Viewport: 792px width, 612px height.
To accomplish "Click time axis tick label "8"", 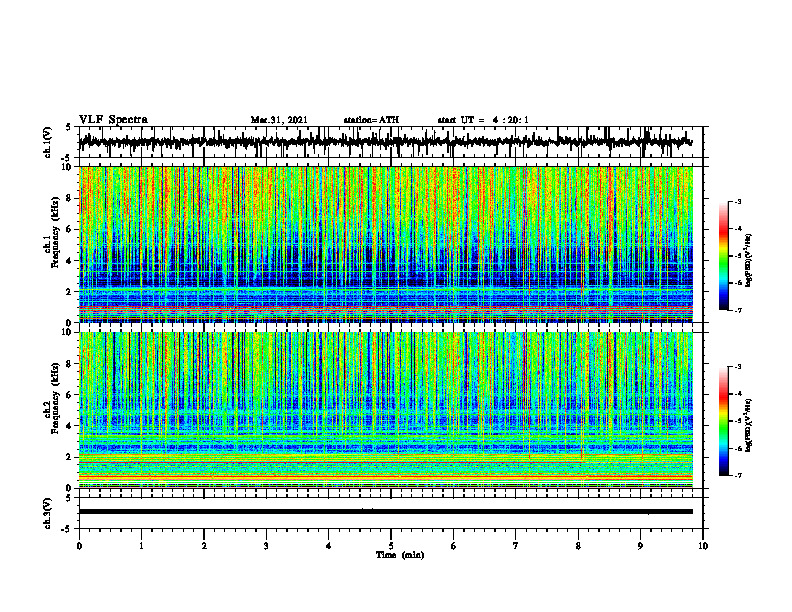I will coord(578,546).
